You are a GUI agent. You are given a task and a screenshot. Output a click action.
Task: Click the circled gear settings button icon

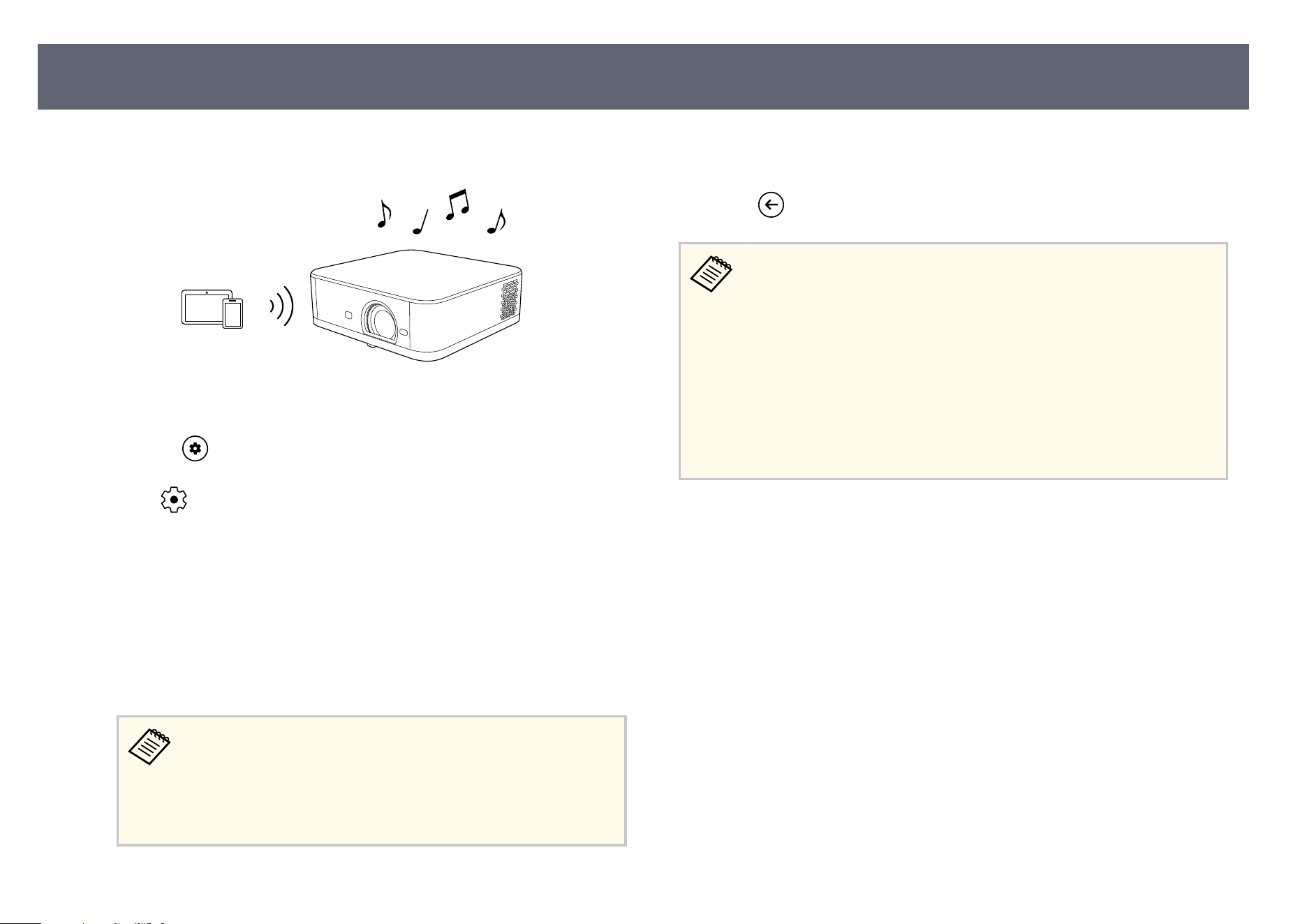pyautogui.click(x=195, y=449)
